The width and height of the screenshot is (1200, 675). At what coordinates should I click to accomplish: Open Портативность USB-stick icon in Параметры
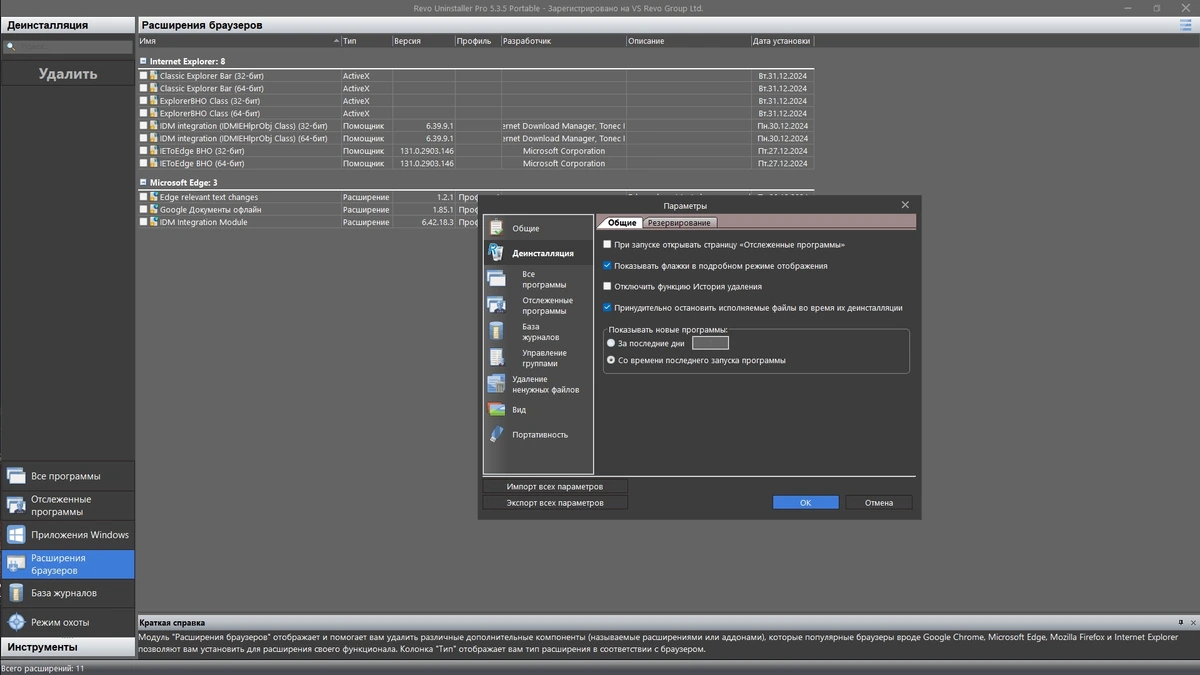(x=497, y=434)
